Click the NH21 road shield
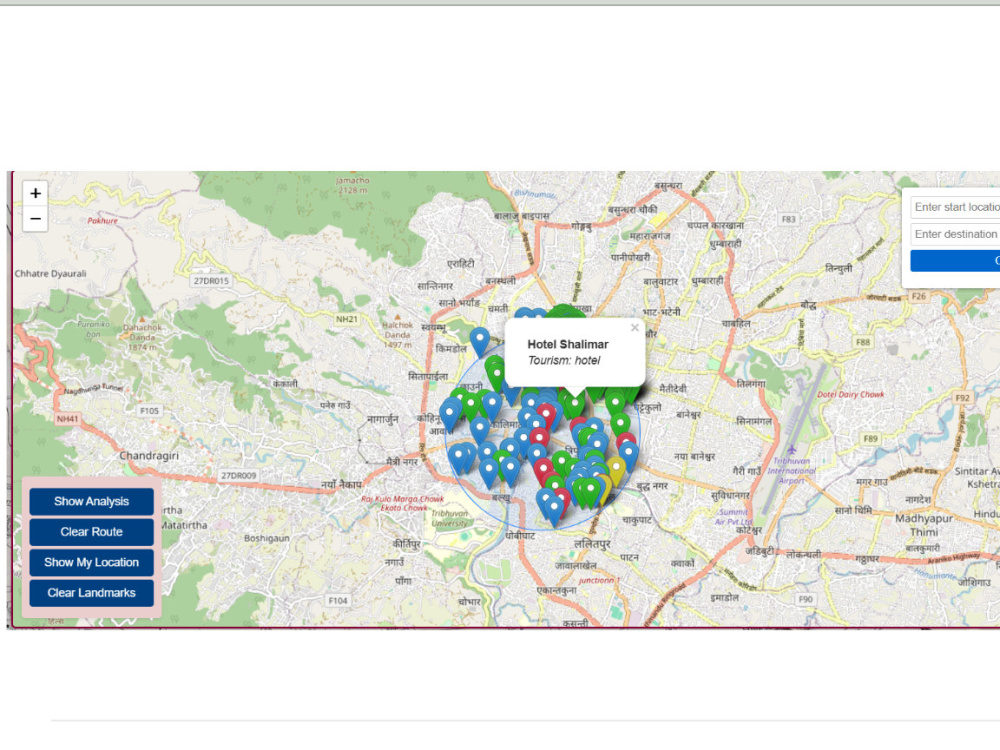 pyautogui.click(x=347, y=319)
